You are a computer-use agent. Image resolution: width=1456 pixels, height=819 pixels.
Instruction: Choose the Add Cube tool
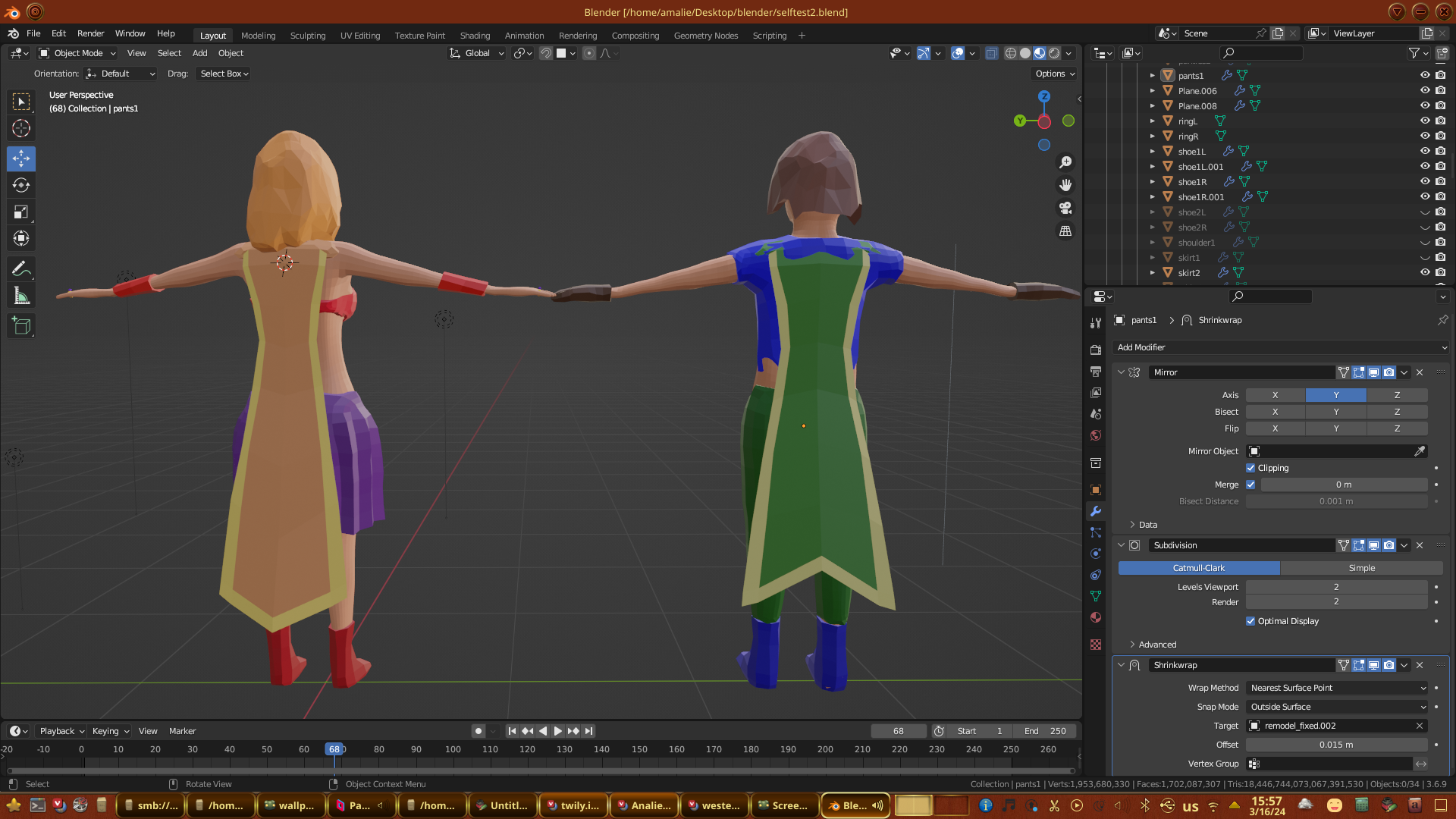click(21, 327)
